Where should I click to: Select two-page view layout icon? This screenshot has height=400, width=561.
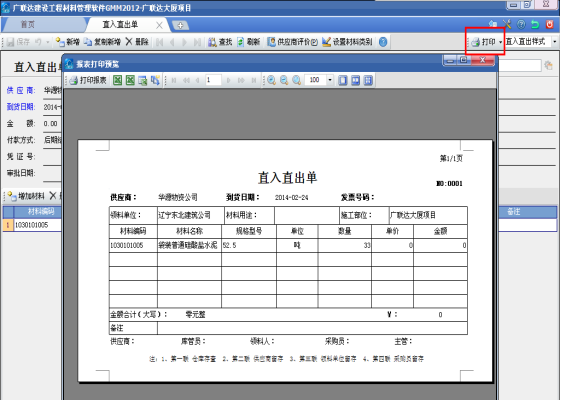tap(355, 81)
